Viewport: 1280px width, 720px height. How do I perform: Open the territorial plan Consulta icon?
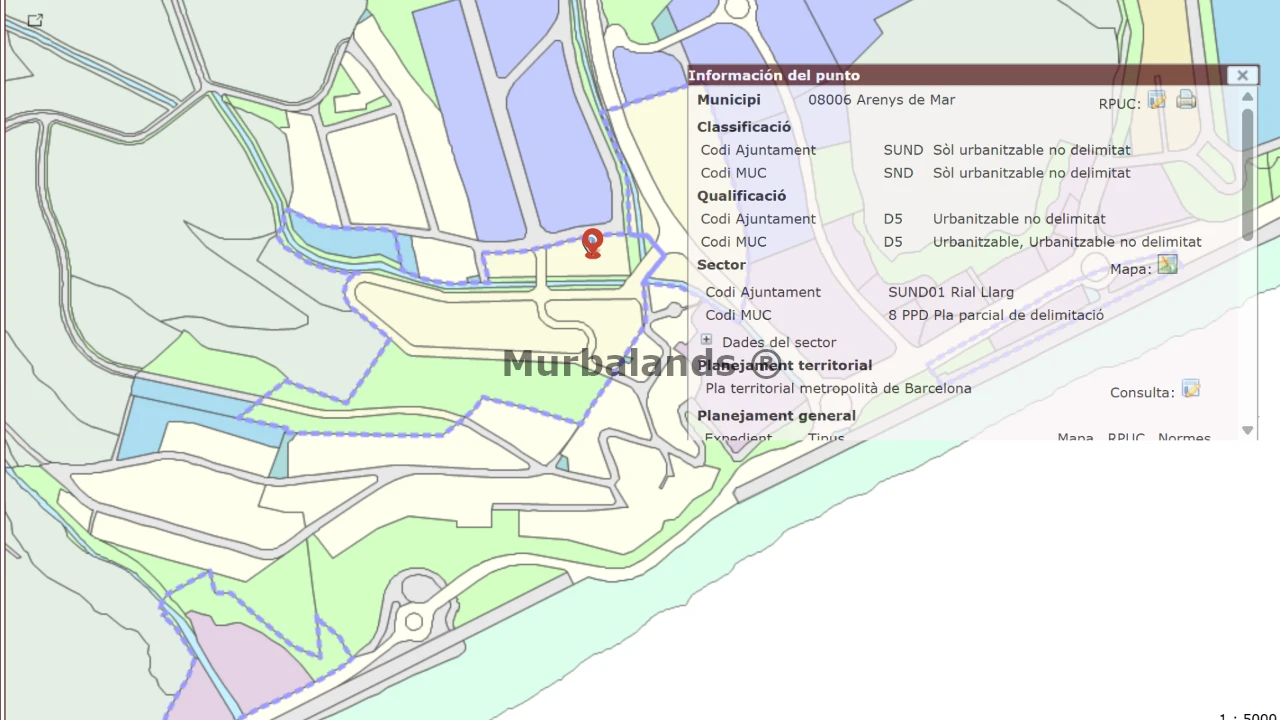click(x=1190, y=389)
